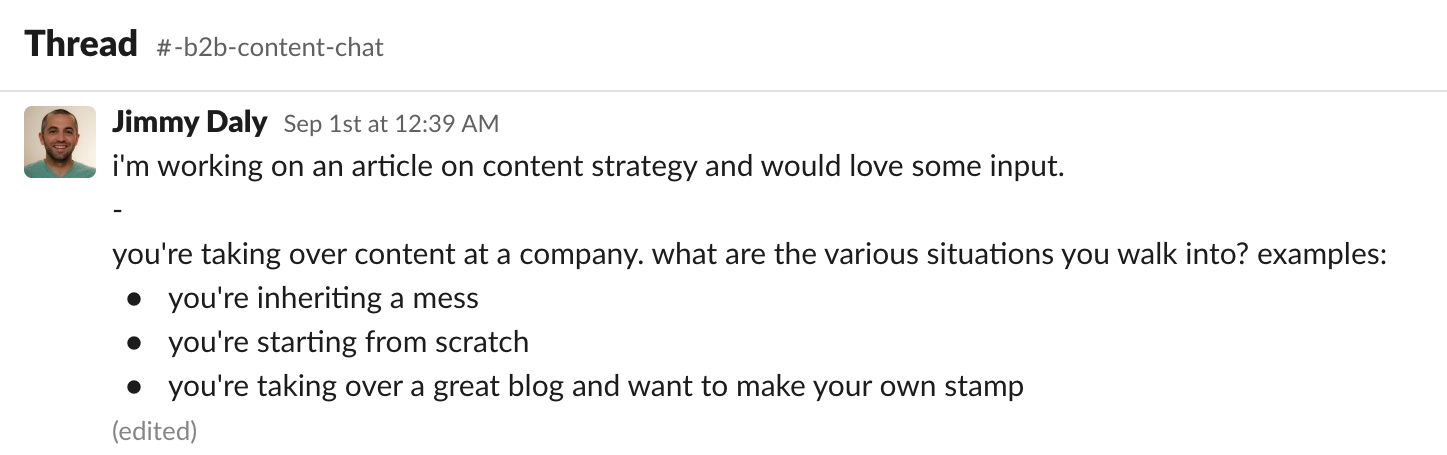
Task: Click the single dash line in the message
Action: 117,210
